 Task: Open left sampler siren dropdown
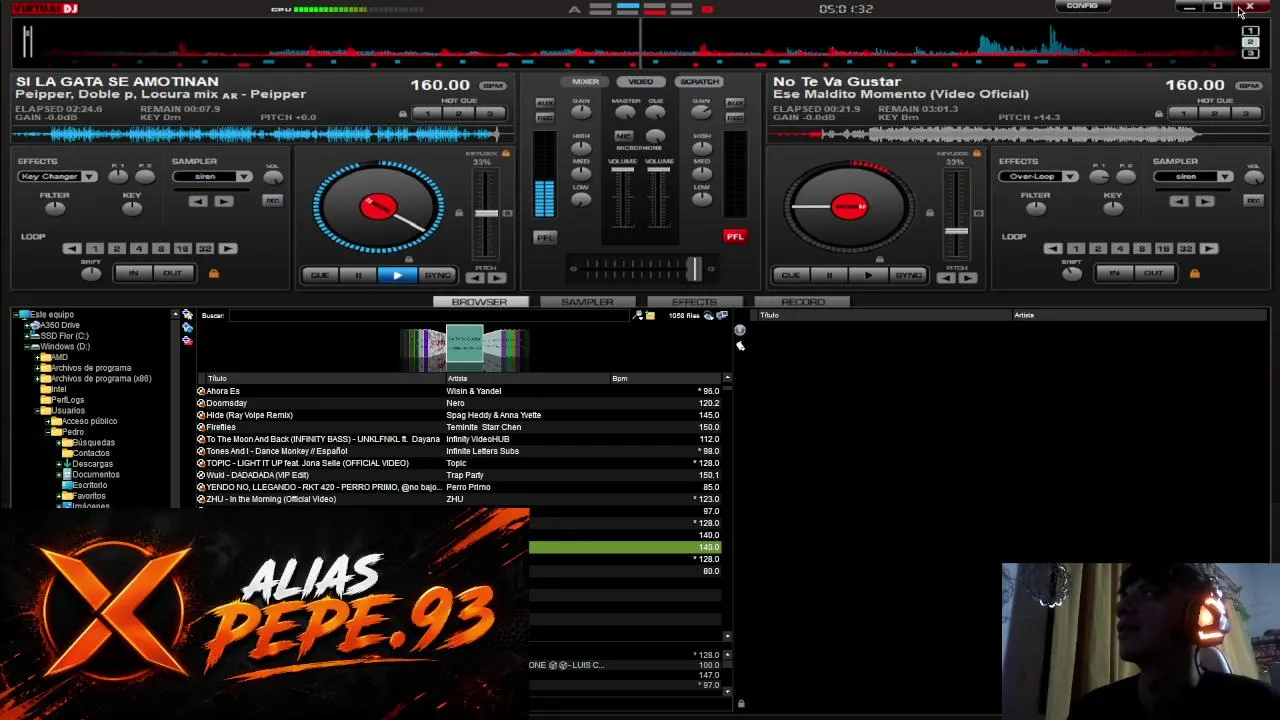[212, 177]
